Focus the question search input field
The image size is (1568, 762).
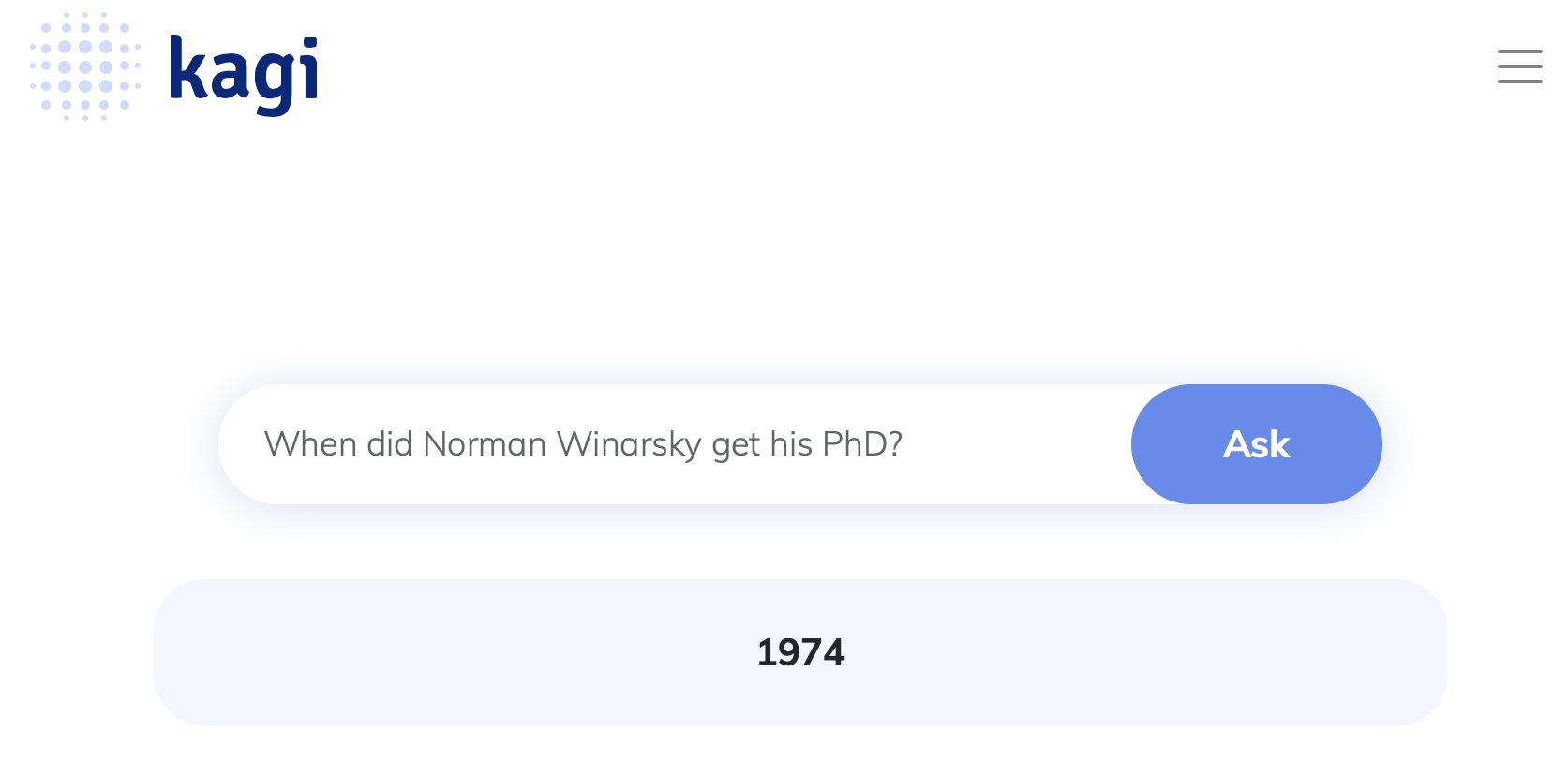pos(675,444)
